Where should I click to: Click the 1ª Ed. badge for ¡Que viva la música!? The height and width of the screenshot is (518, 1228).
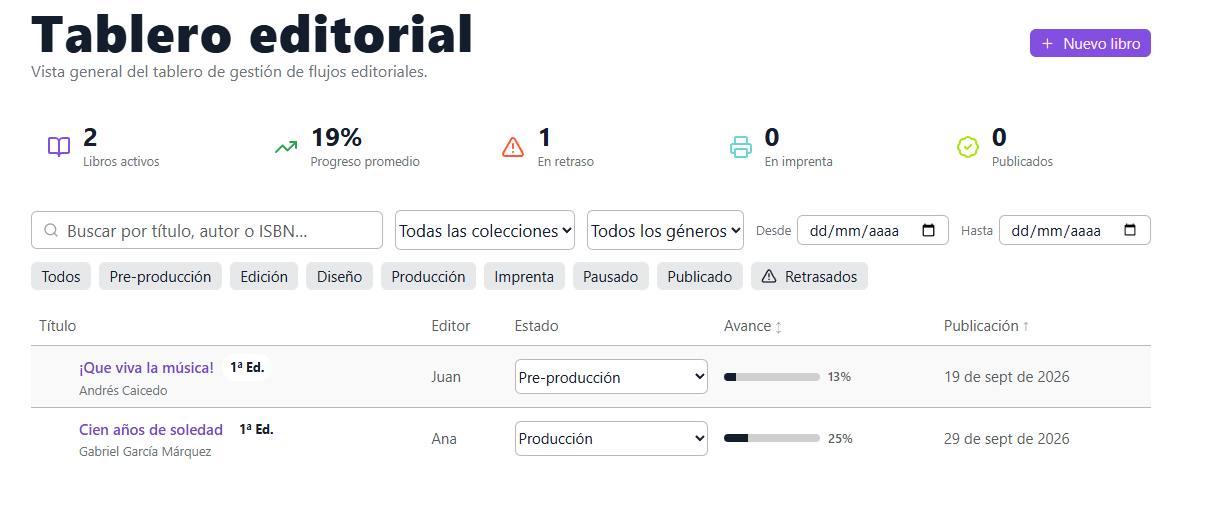pyautogui.click(x=247, y=367)
